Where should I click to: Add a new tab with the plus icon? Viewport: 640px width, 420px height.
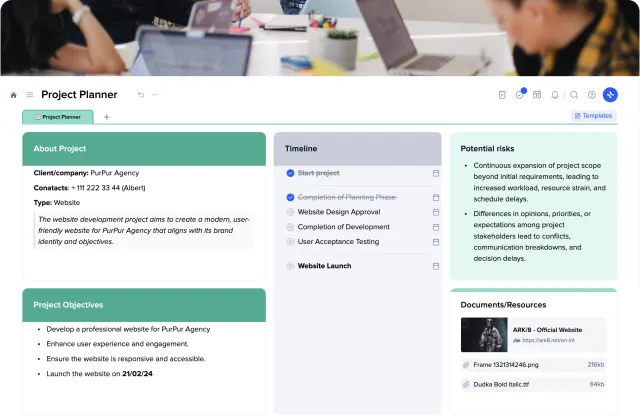click(107, 117)
